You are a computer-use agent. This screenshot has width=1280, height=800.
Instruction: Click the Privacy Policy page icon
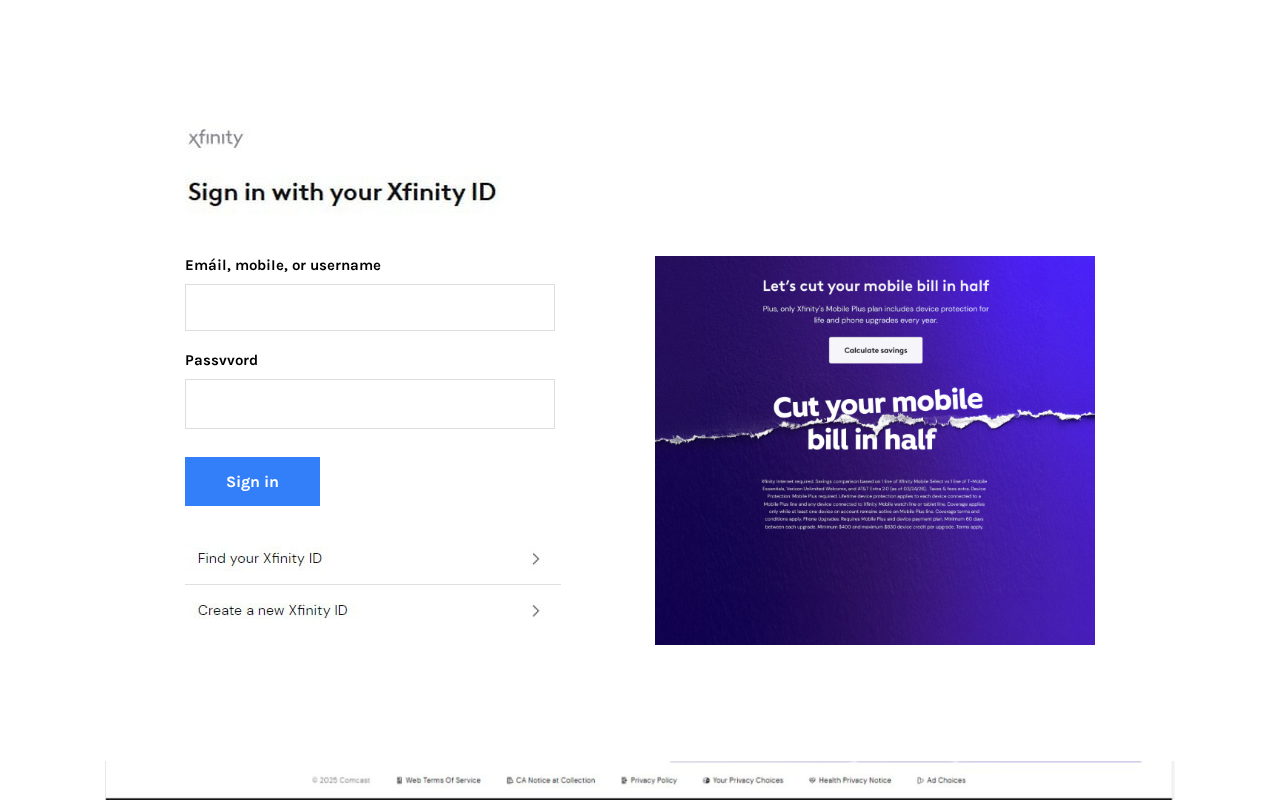(x=624, y=780)
